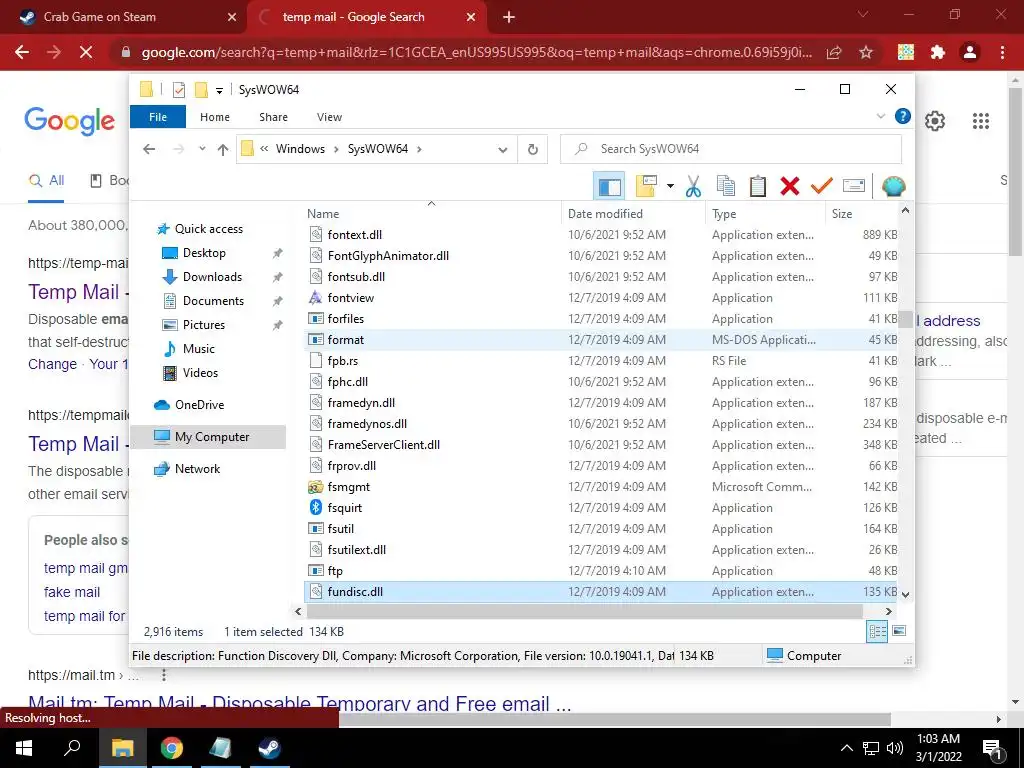Open Downloads in navigation pane
The width and height of the screenshot is (1024, 768).
(212, 277)
